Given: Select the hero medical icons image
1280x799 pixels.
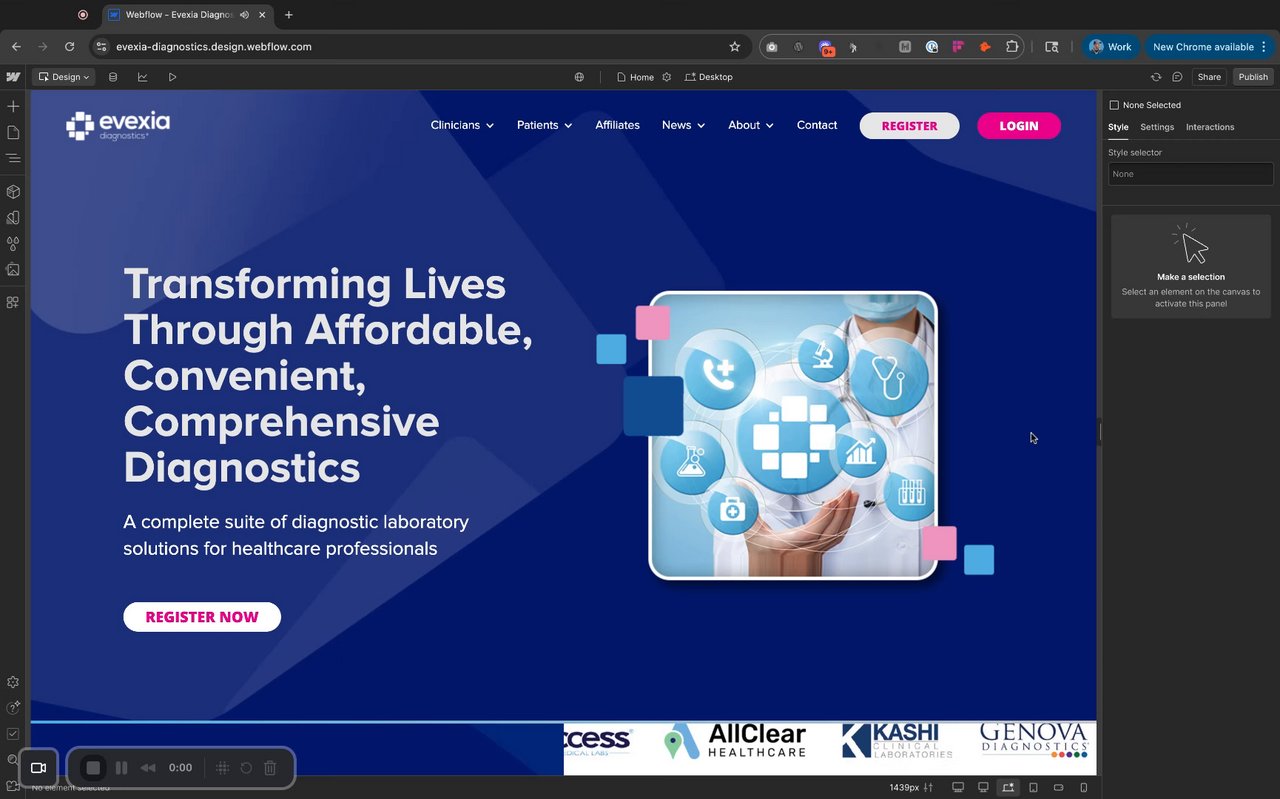Looking at the screenshot, I should [x=793, y=436].
